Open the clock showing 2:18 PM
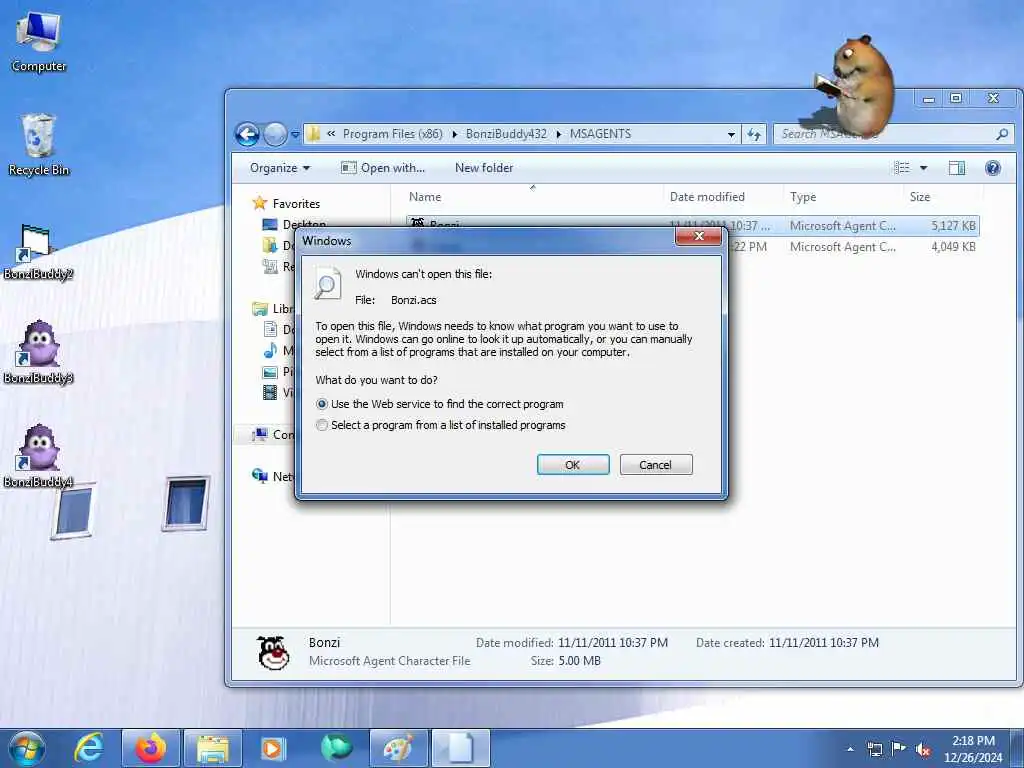The width and height of the screenshot is (1024, 768). point(973,748)
